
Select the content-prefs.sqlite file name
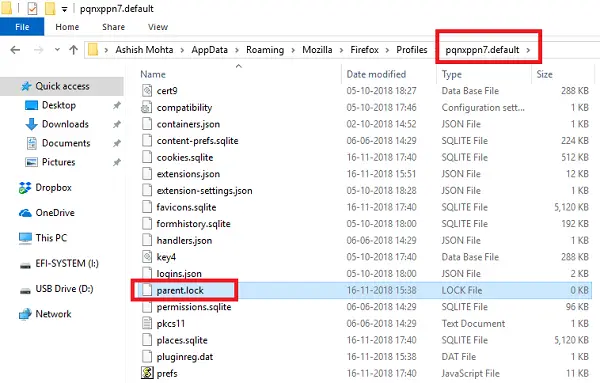pyautogui.click(x=197, y=141)
